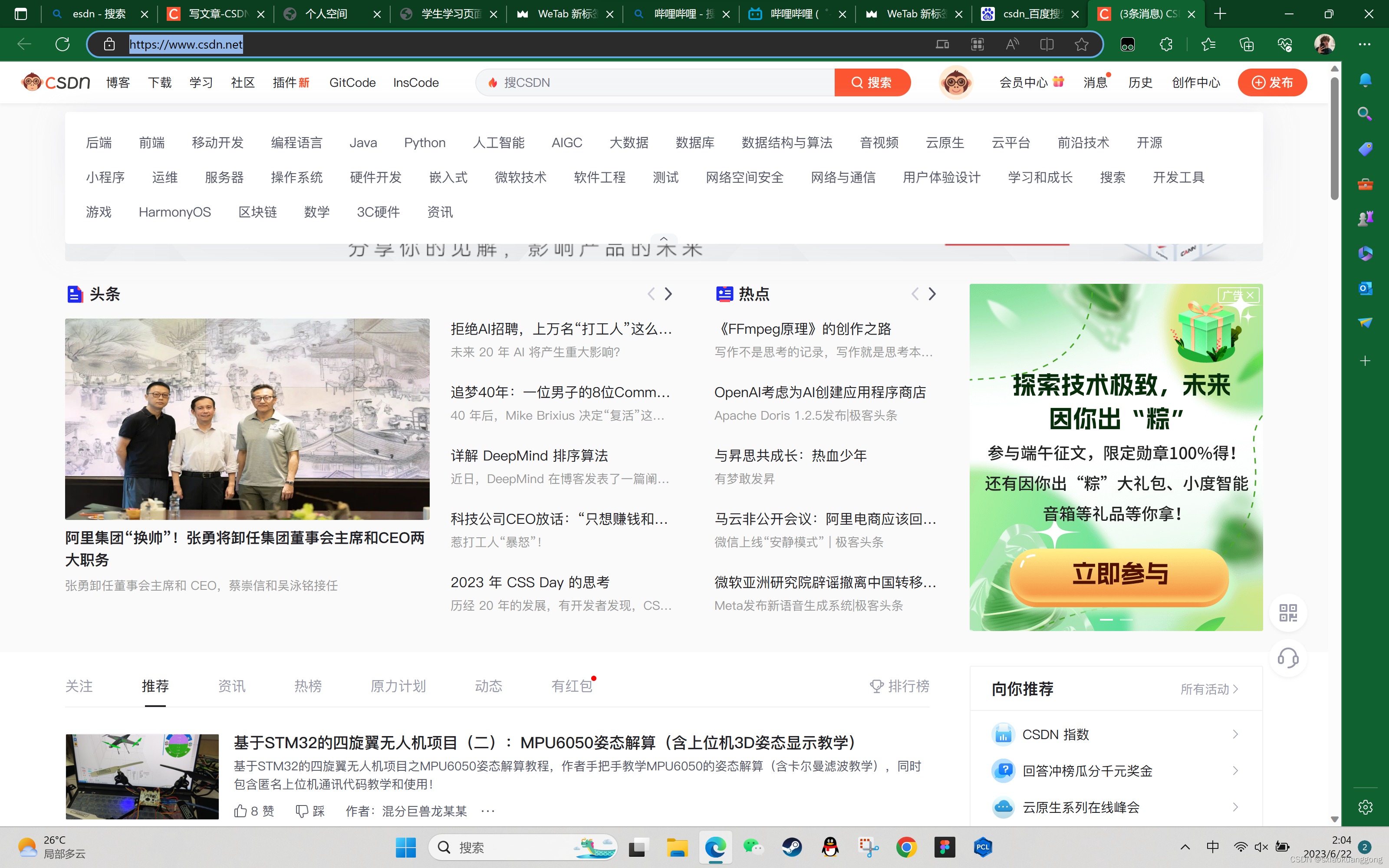
Task: Open the tab actions menu icon
Action: point(21,14)
